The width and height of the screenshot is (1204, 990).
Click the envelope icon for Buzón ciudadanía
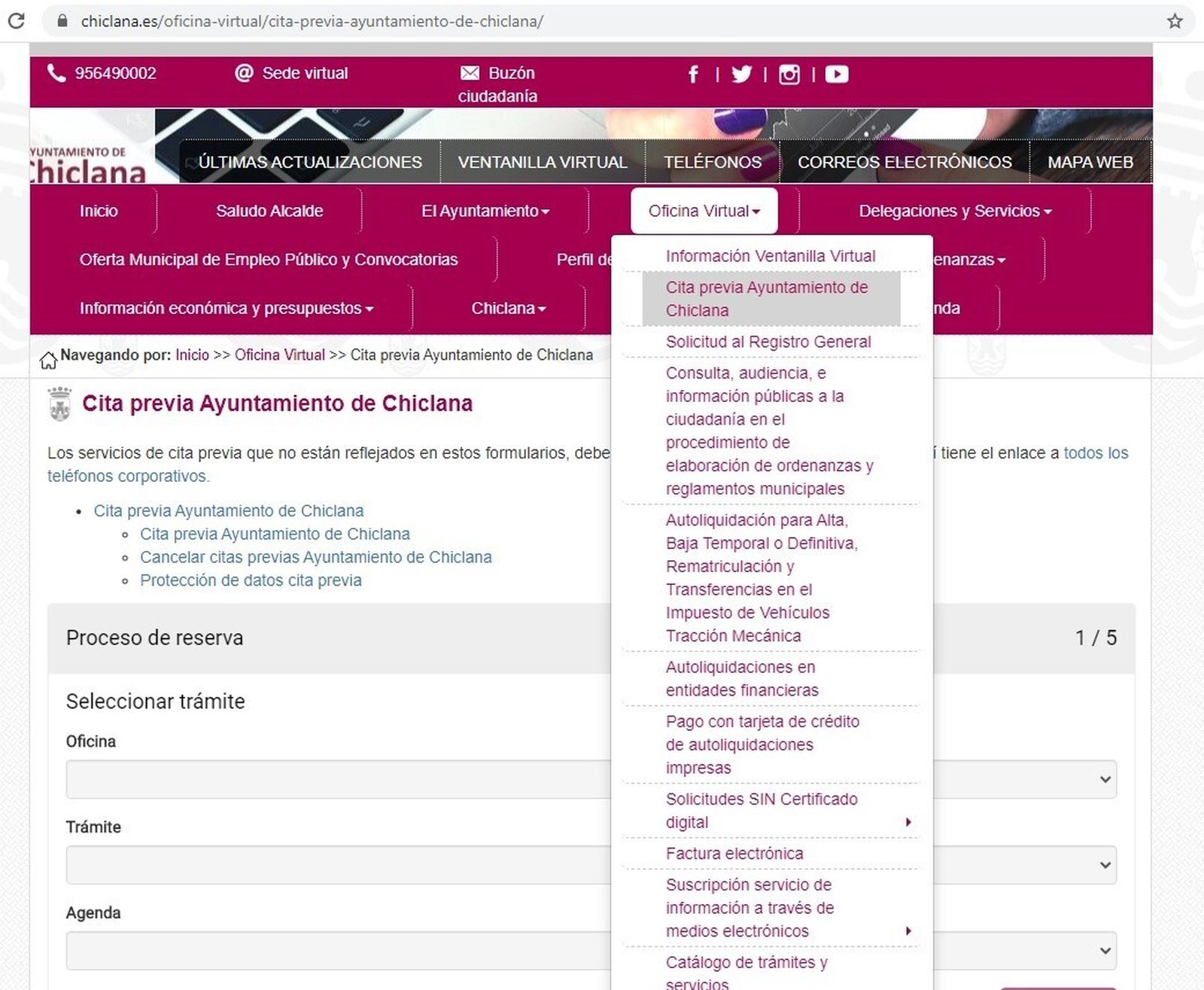click(470, 72)
